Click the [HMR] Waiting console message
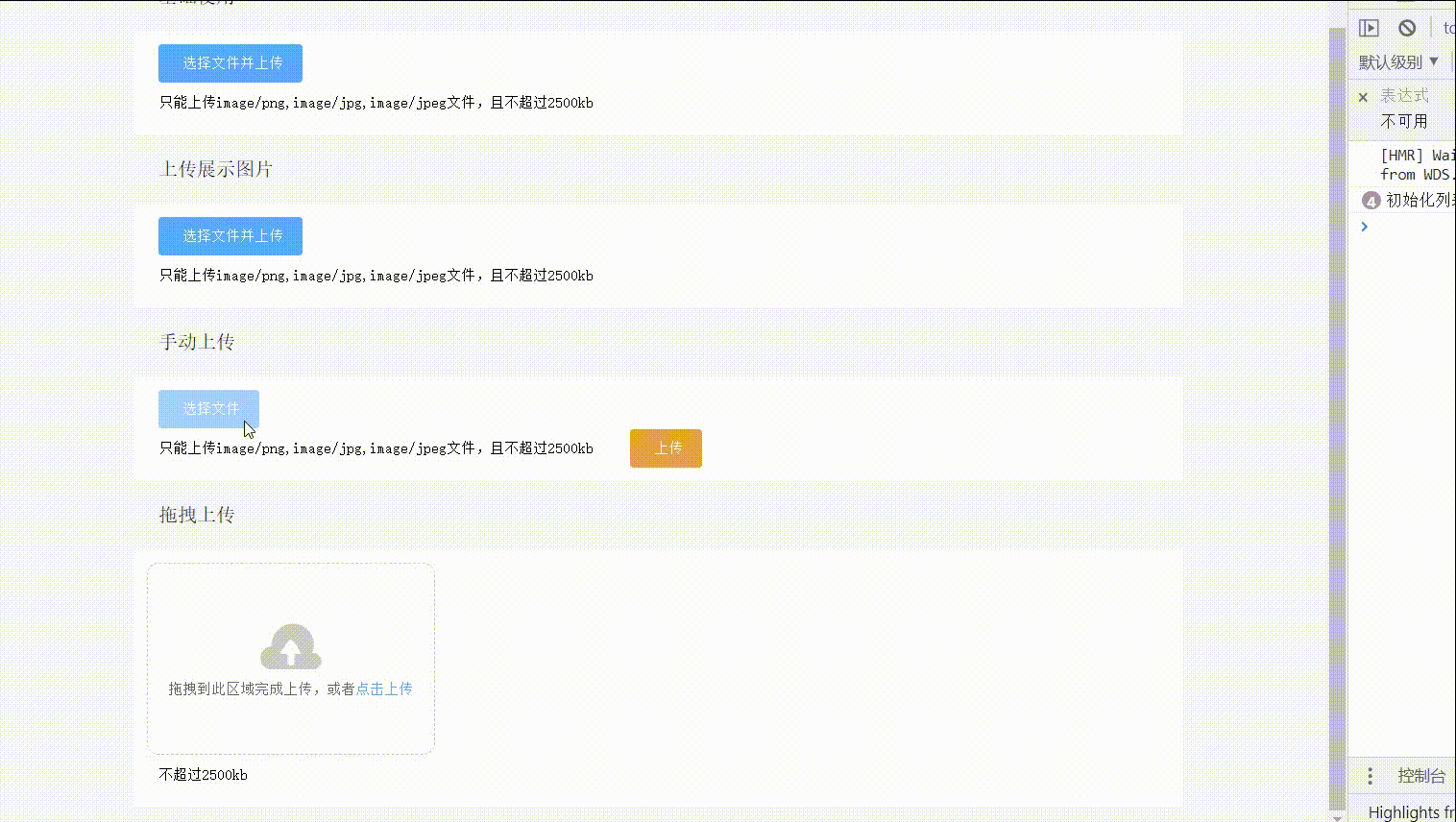The width and height of the screenshot is (1456, 822). pos(1412,164)
